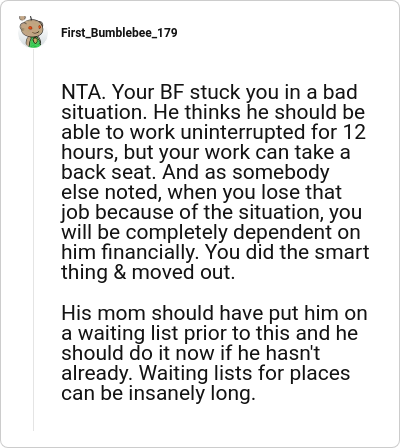The width and height of the screenshot is (400, 448).
Task: Click the text "Your BF stuck you"
Action: (x=192, y=92)
